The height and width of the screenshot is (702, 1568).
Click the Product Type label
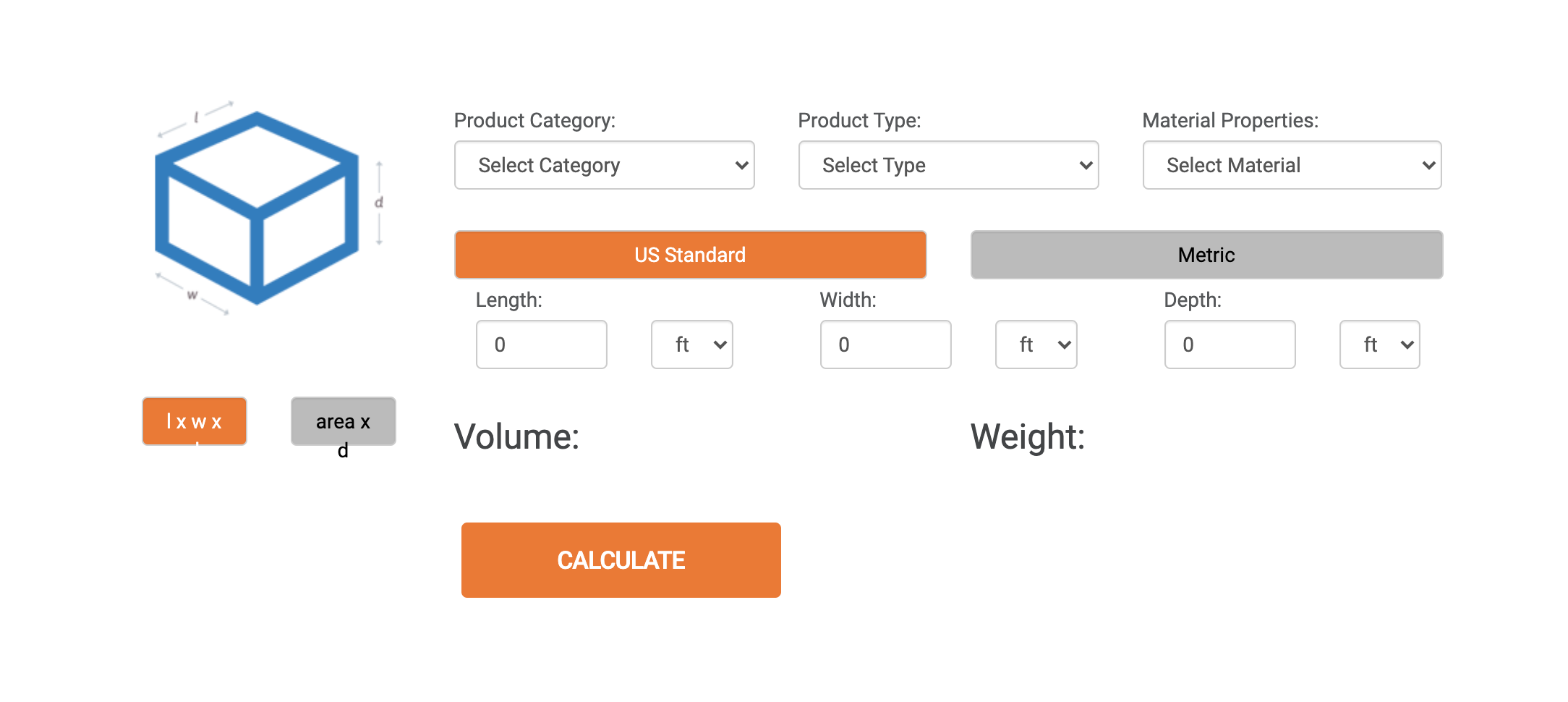(x=859, y=120)
